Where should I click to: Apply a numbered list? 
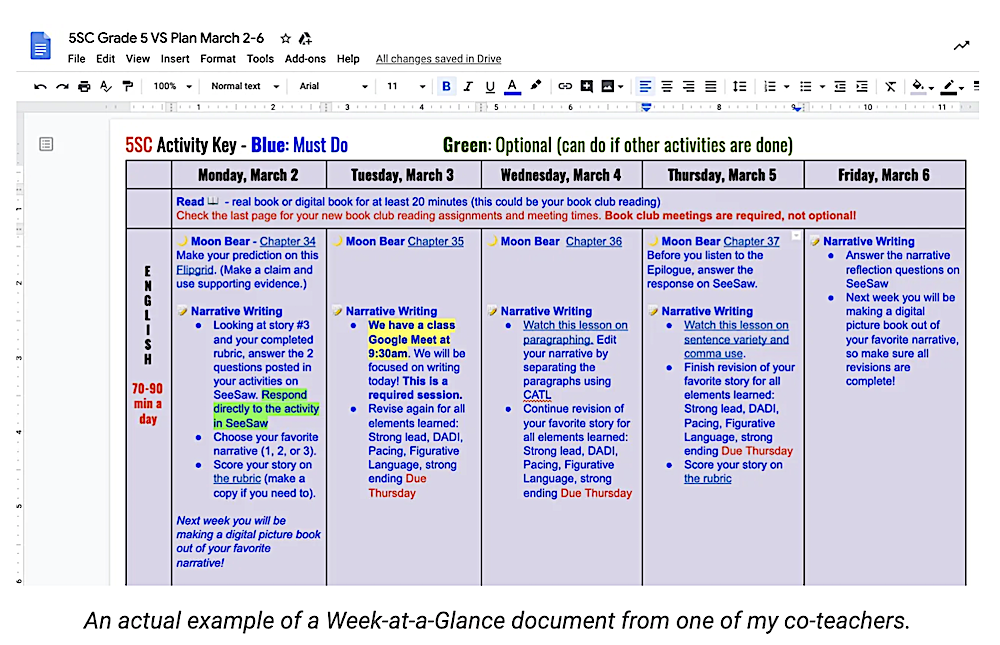[770, 86]
